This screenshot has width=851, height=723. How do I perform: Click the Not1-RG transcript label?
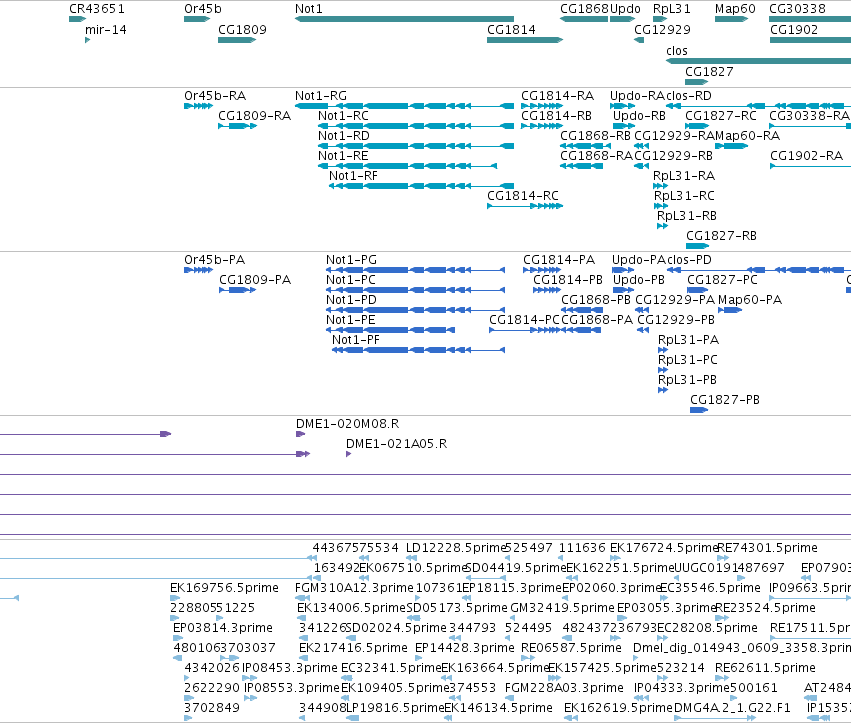(x=321, y=96)
